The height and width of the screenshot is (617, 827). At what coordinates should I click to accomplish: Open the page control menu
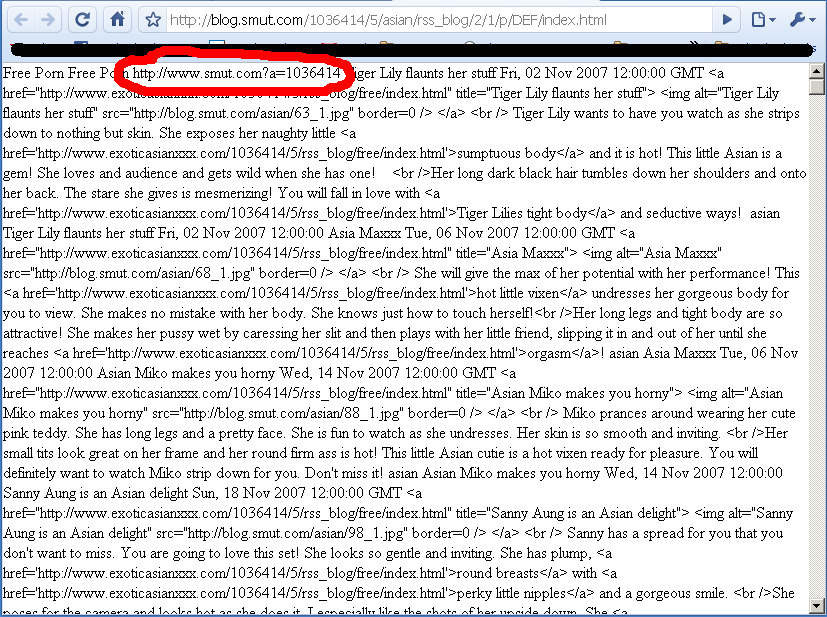click(763, 20)
